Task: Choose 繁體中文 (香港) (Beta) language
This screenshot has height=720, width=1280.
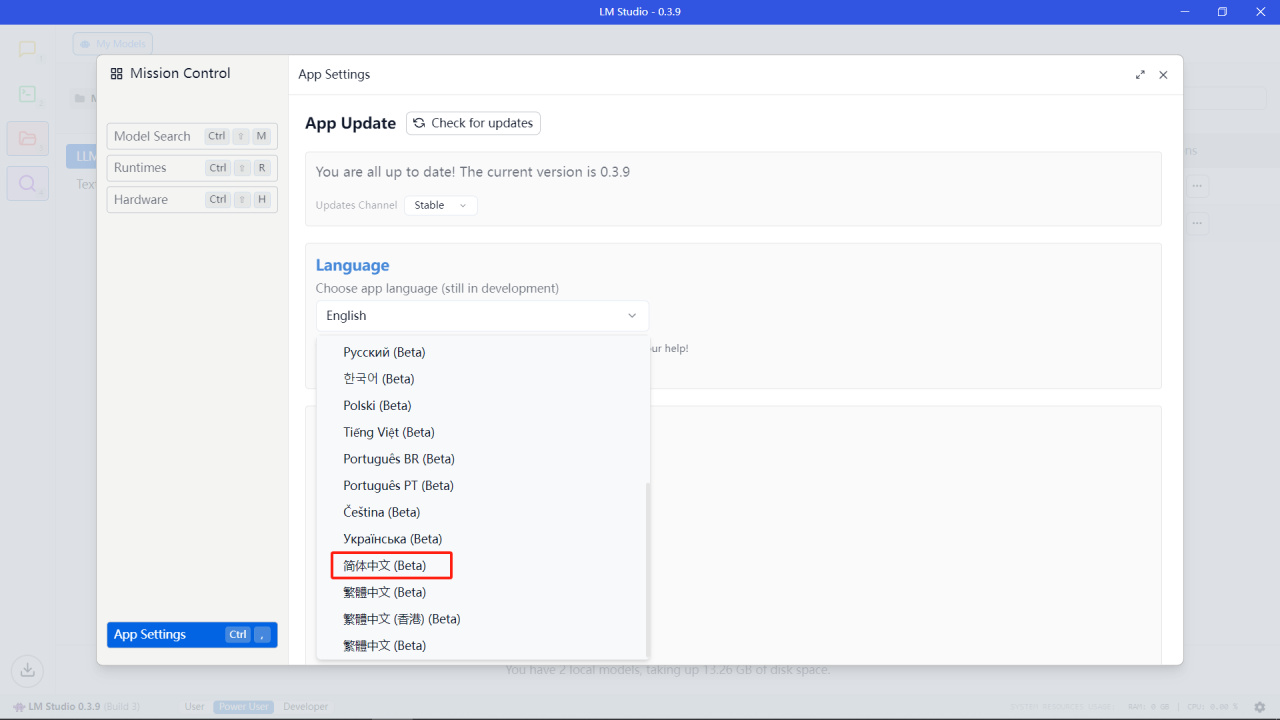Action: (482, 619)
